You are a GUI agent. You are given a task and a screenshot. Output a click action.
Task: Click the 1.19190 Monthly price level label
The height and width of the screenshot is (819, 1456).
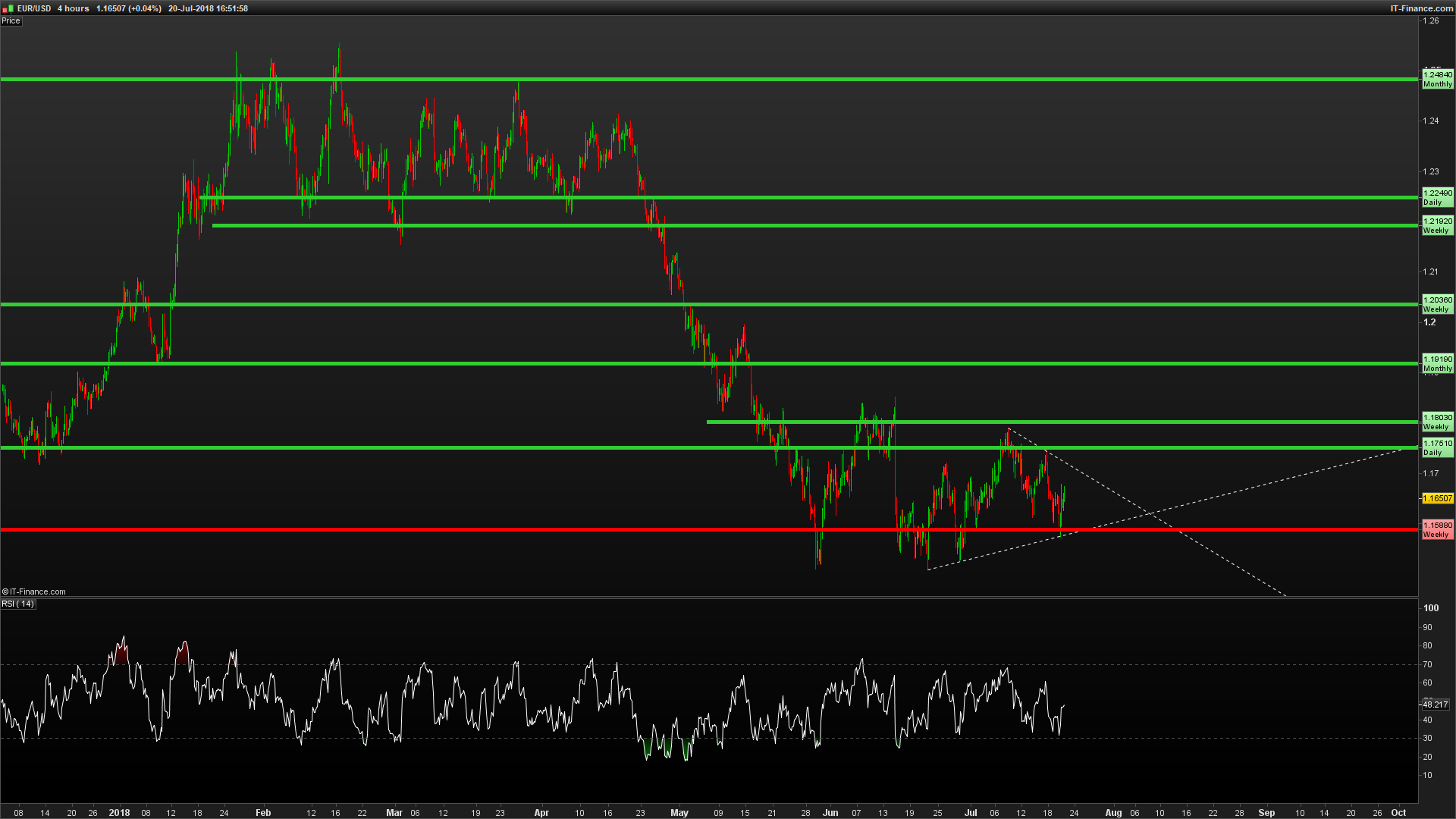[x=1437, y=363]
